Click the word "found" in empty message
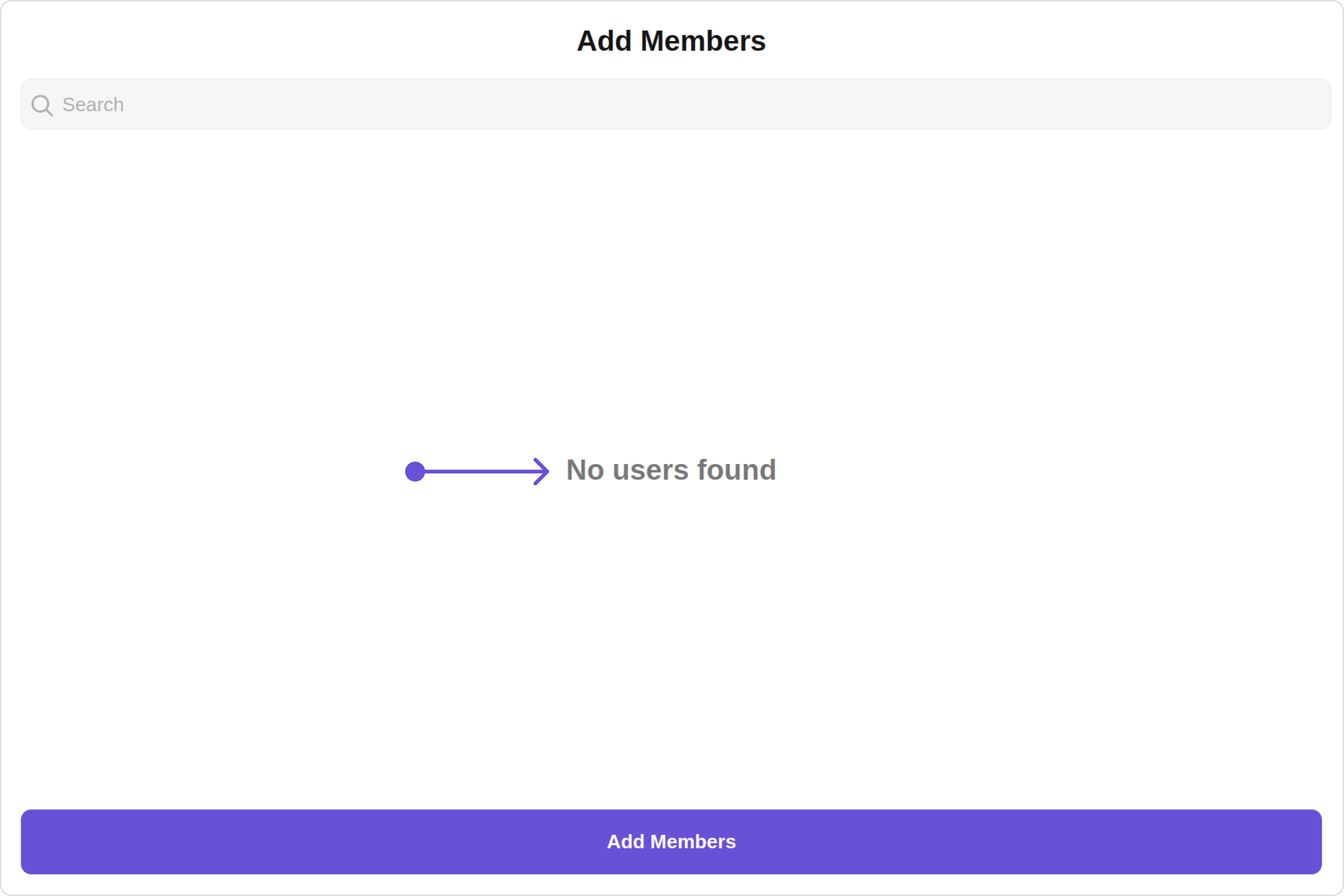 coord(736,470)
